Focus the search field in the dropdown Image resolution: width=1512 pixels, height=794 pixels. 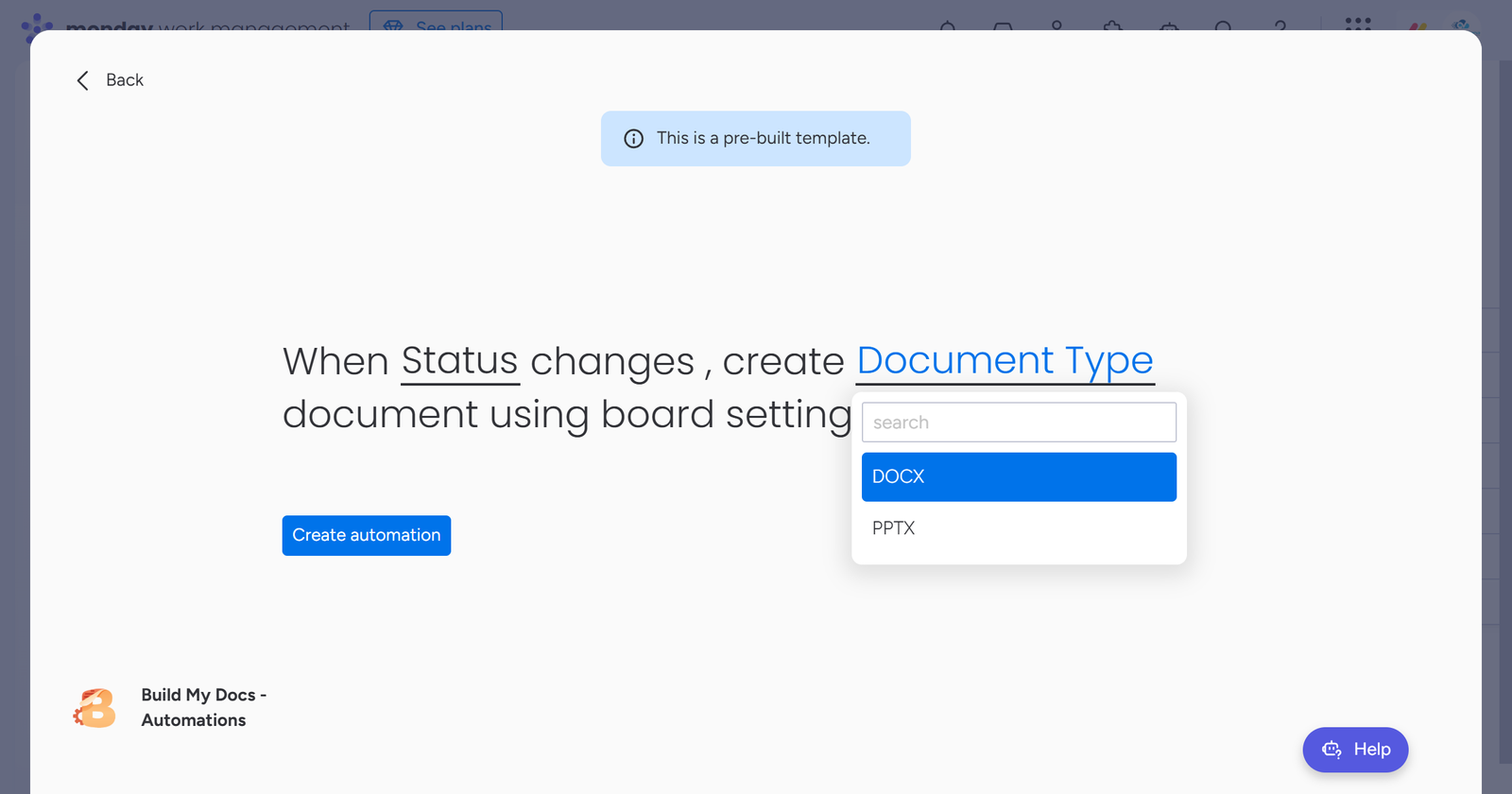pos(1019,423)
